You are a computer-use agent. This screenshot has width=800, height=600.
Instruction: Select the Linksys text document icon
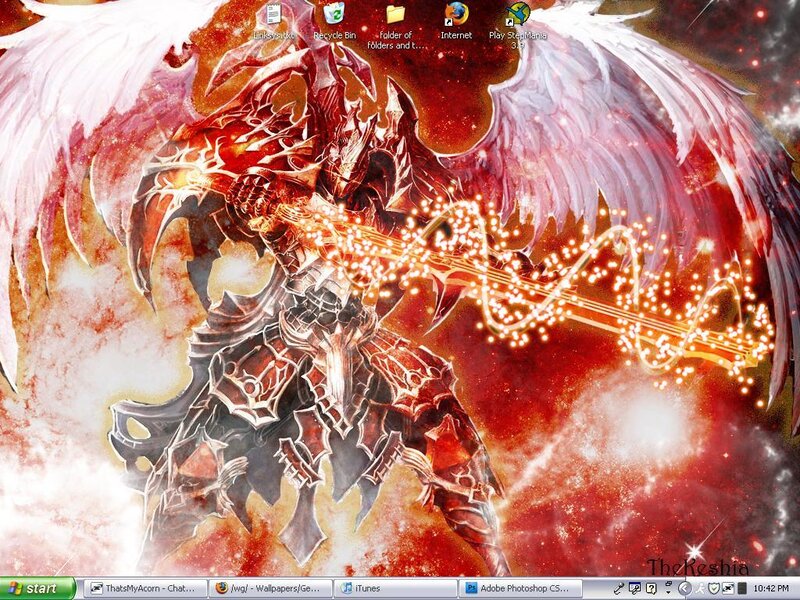[274, 22]
